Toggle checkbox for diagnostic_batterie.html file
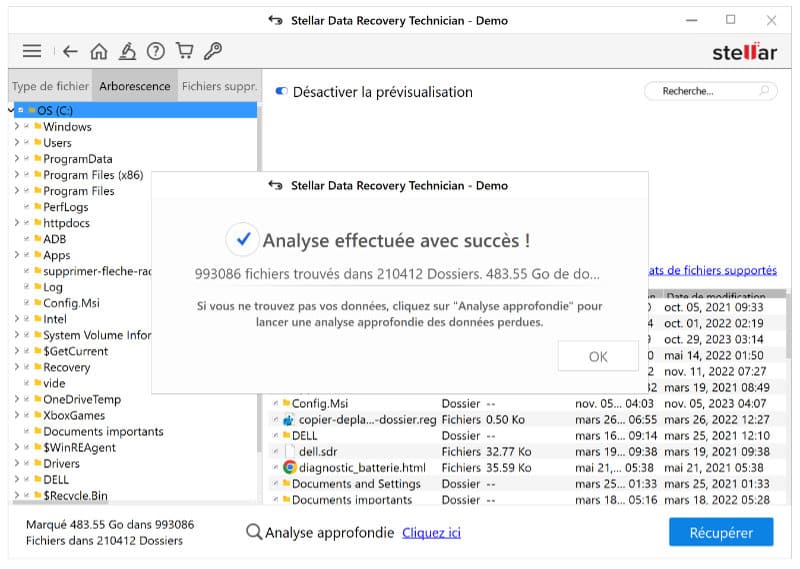 (x=276, y=467)
